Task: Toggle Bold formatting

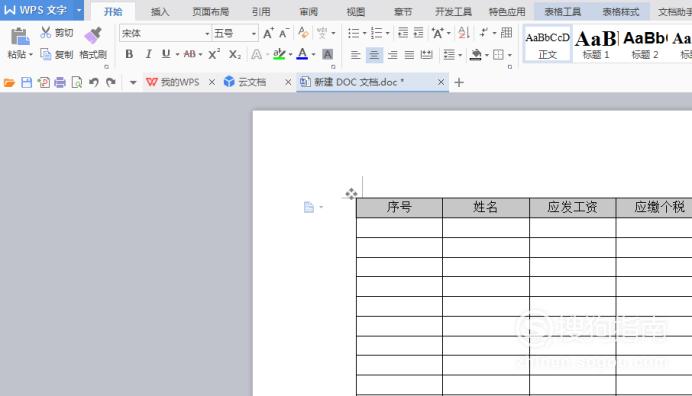Action: (129, 54)
